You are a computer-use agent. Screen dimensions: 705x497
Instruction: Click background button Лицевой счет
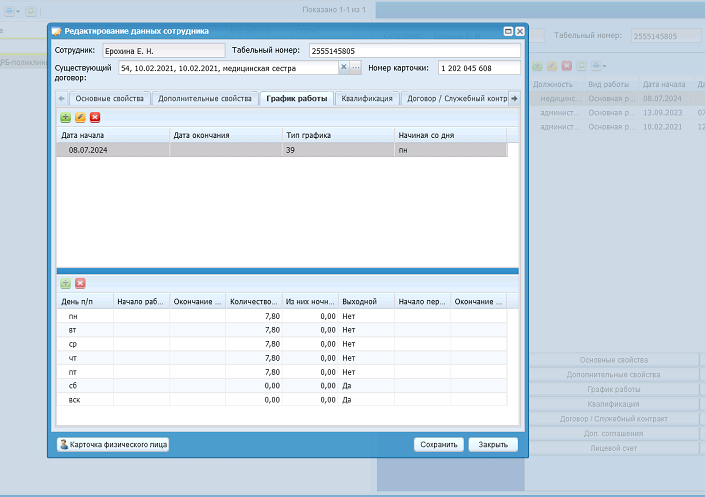click(x=614, y=448)
